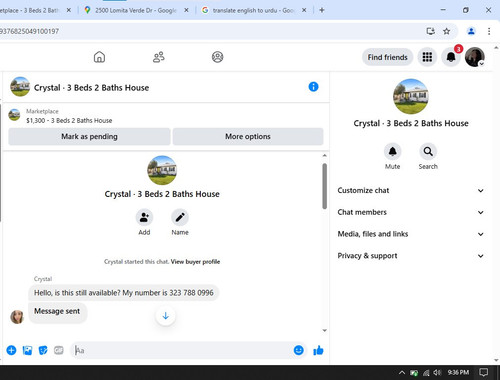Expand Media, files and links section
This screenshot has width=500, height=380.
pos(410,234)
